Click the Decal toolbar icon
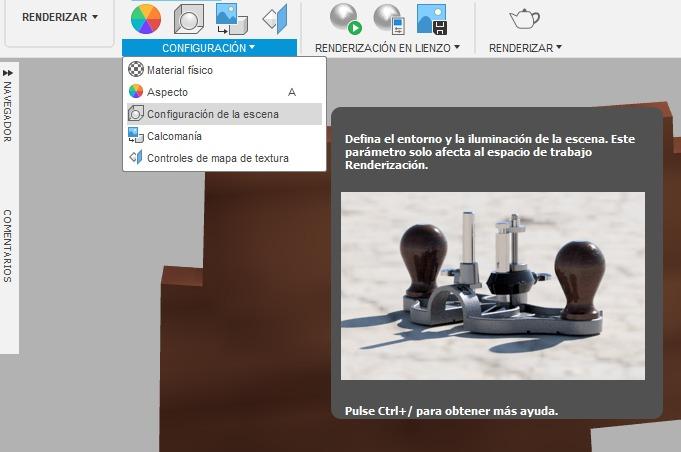 tap(231, 19)
